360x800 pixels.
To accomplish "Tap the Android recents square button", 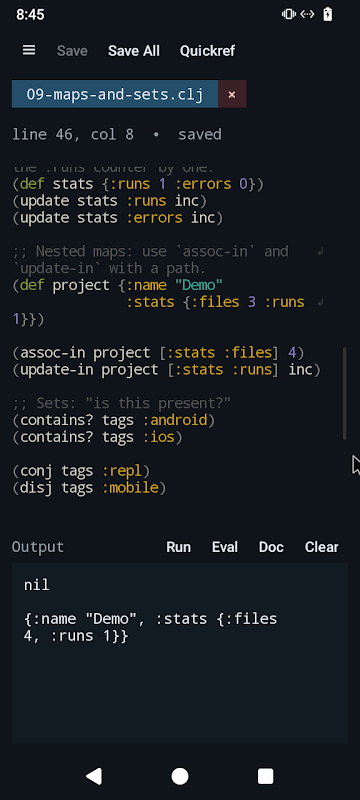I will pos(265,776).
